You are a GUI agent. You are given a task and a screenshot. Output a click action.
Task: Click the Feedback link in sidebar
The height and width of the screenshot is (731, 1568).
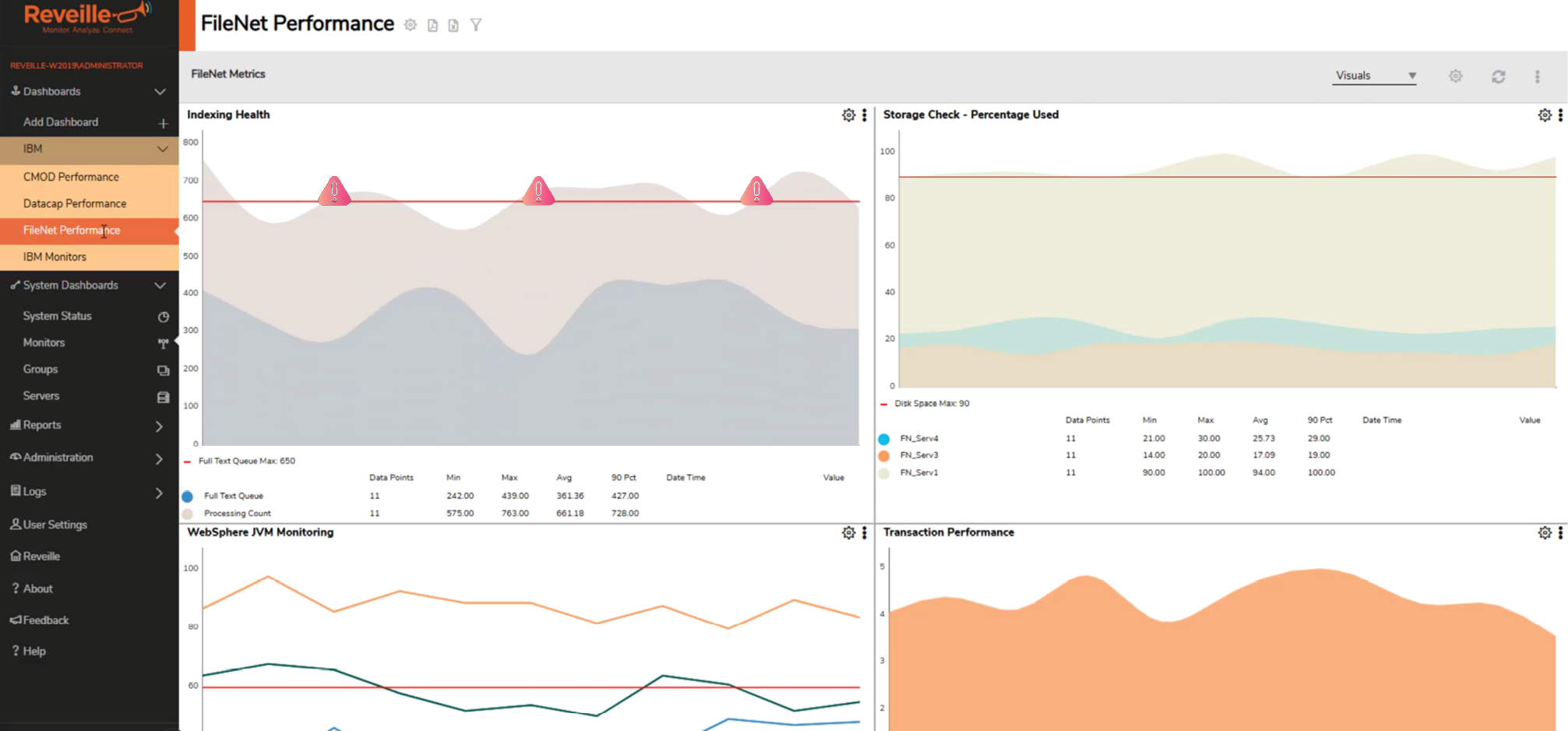(45, 620)
